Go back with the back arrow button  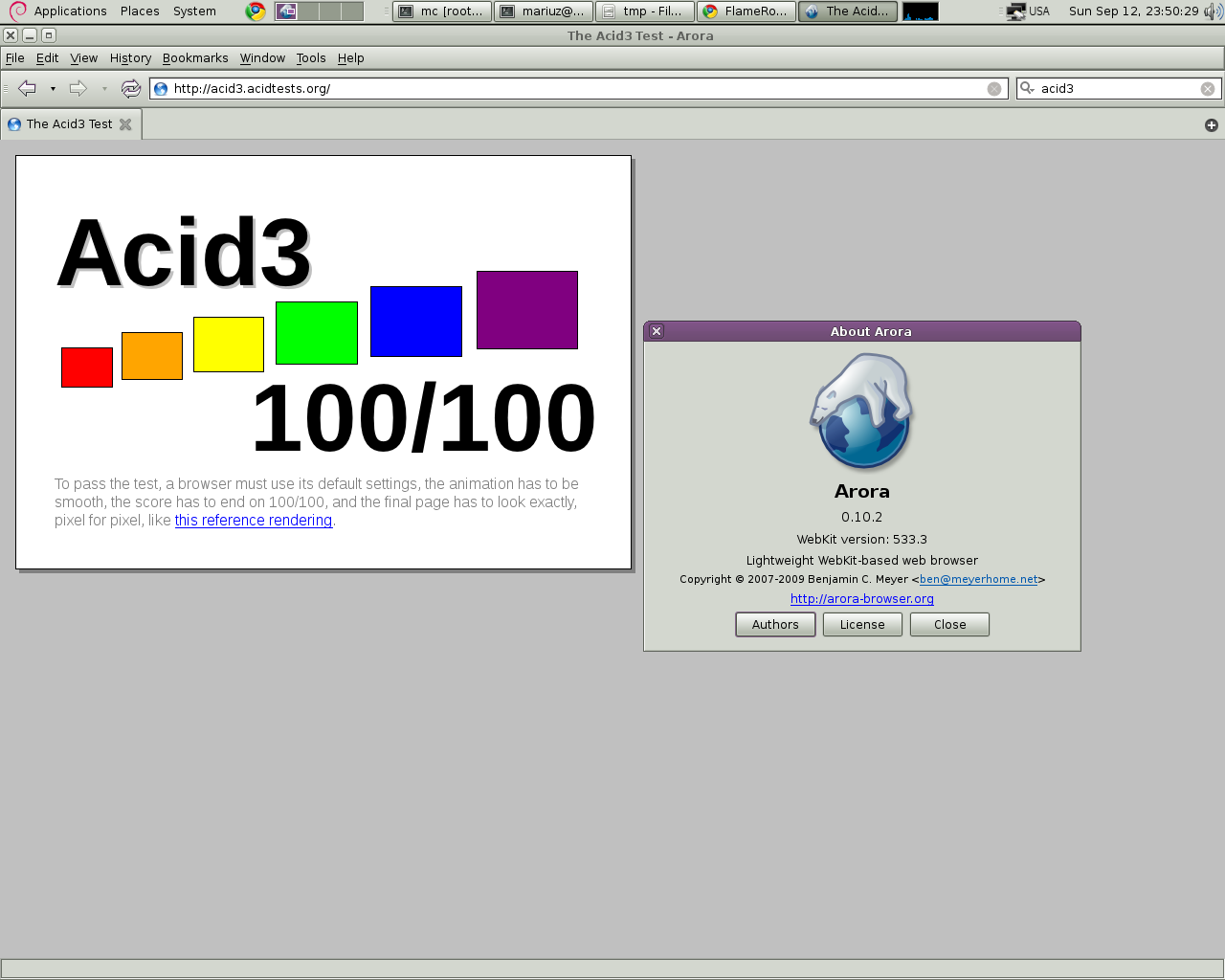click(28, 88)
